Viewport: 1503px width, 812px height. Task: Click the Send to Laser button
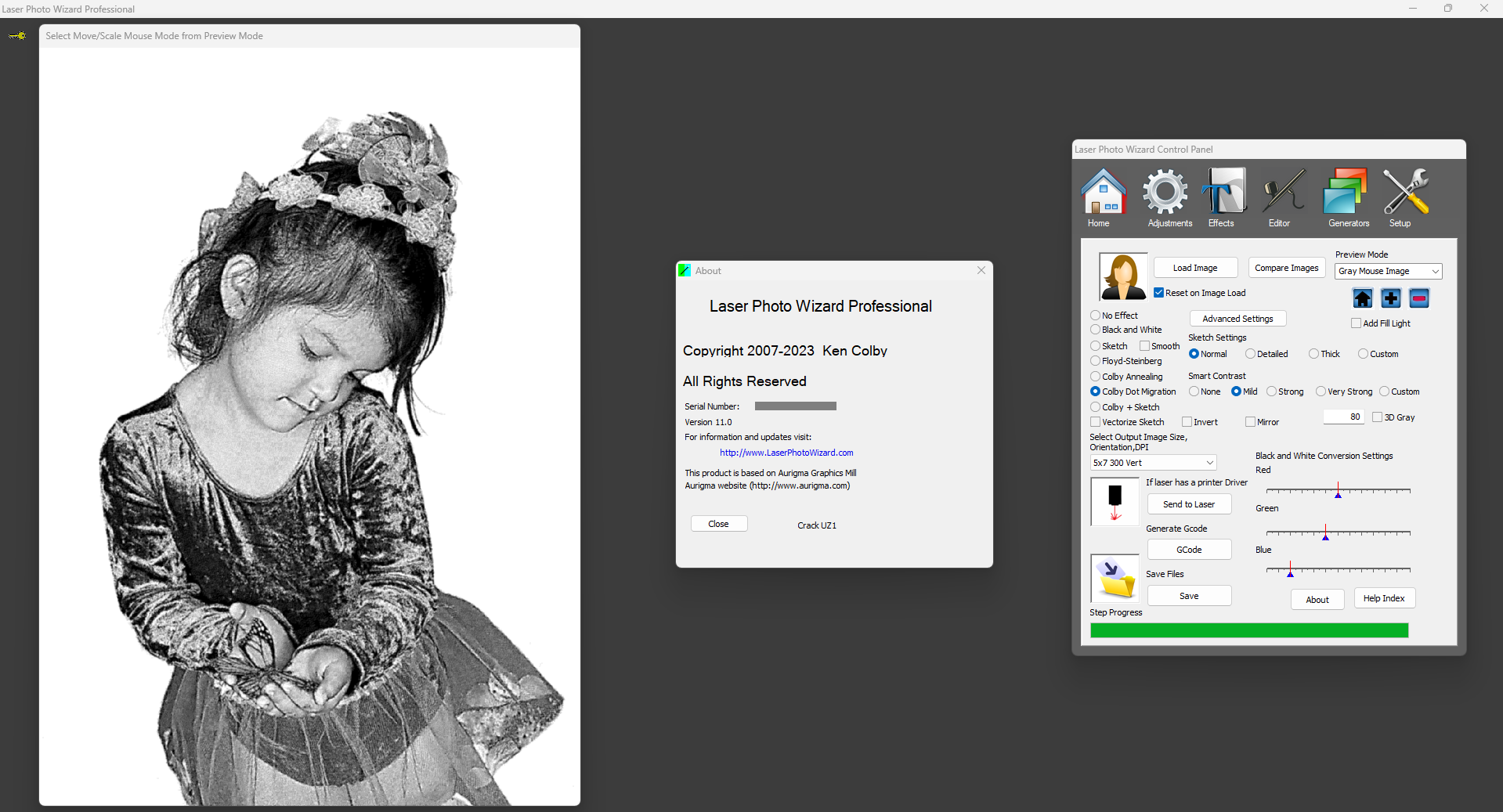[x=1189, y=504]
